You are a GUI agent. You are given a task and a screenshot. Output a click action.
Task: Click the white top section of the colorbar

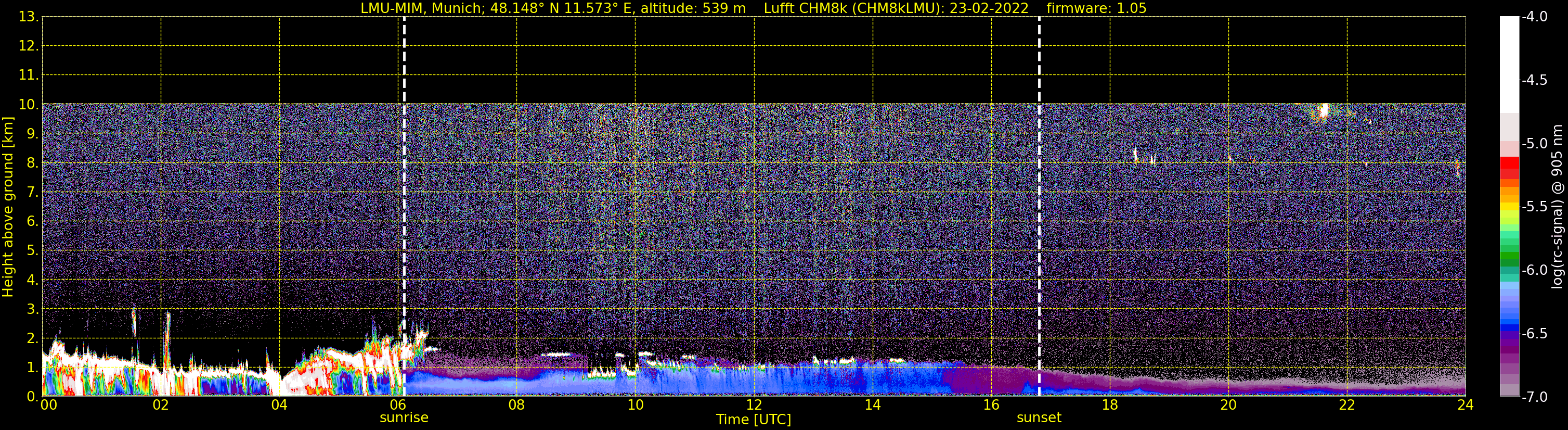[1509, 65]
